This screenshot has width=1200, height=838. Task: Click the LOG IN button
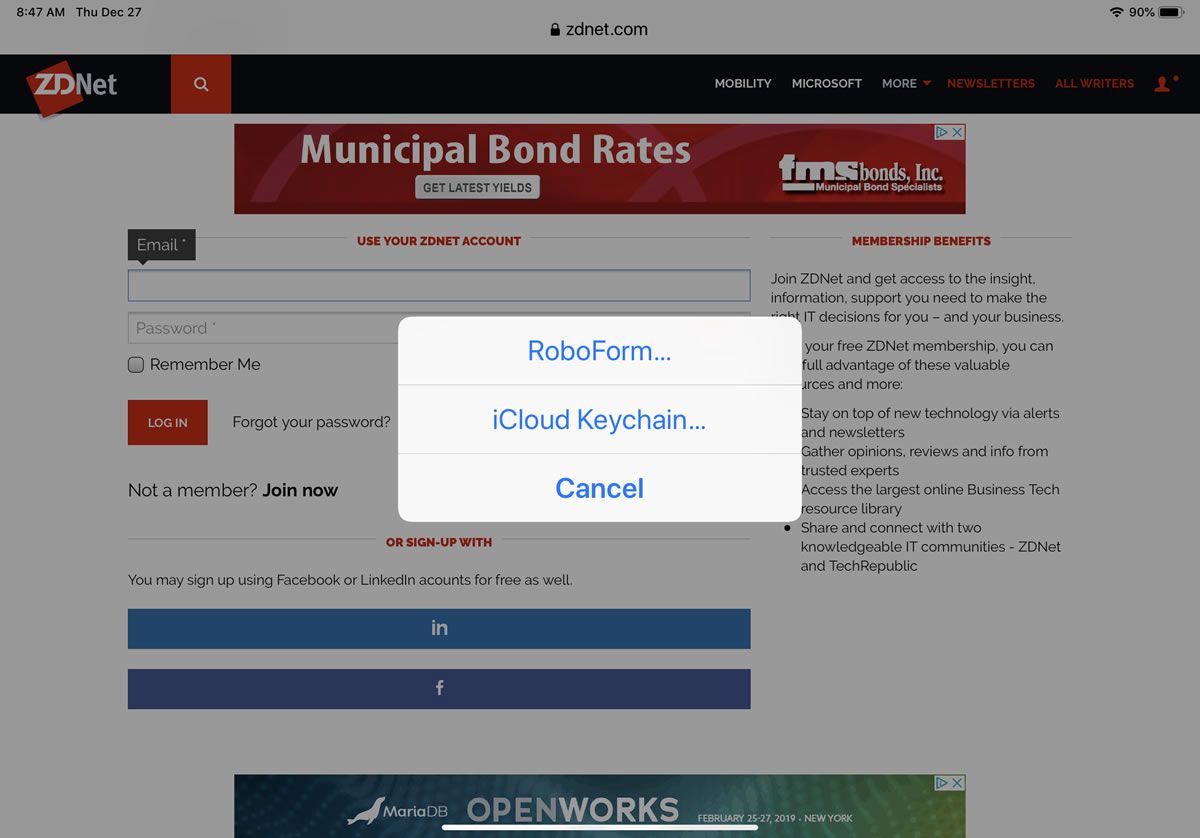168,422
